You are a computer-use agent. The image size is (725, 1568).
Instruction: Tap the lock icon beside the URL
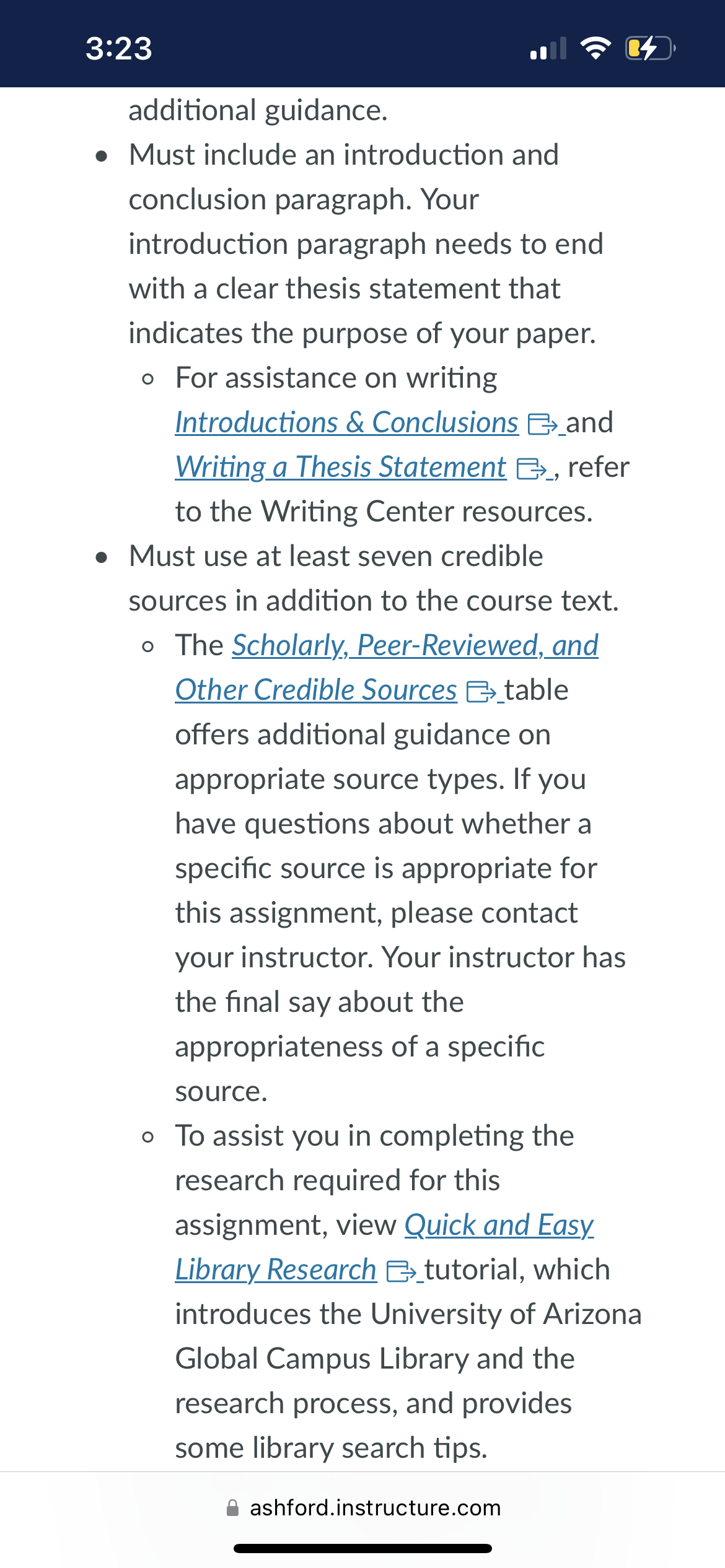233,1507
